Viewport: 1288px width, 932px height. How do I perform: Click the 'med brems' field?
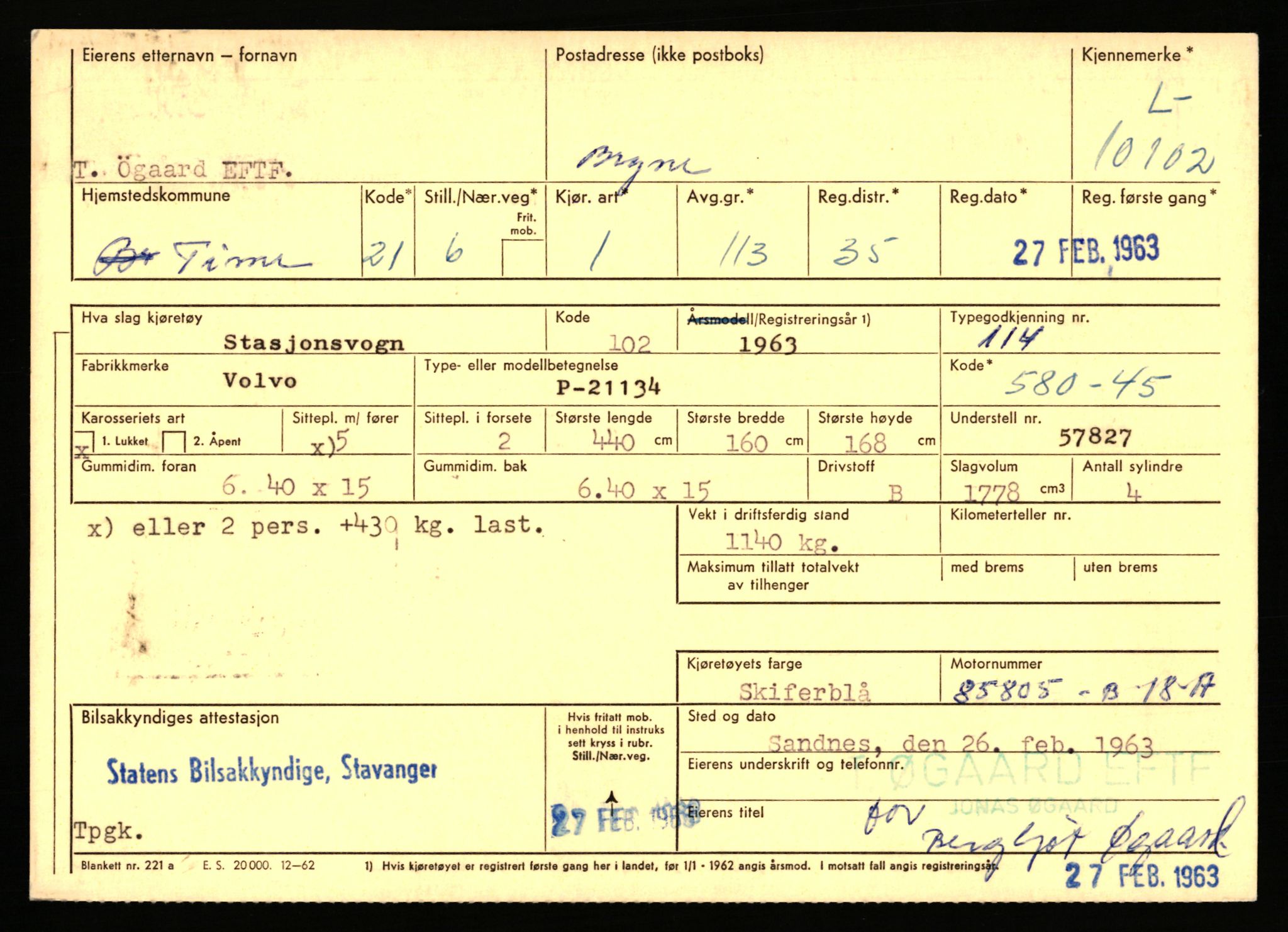tap(1008, 579)
